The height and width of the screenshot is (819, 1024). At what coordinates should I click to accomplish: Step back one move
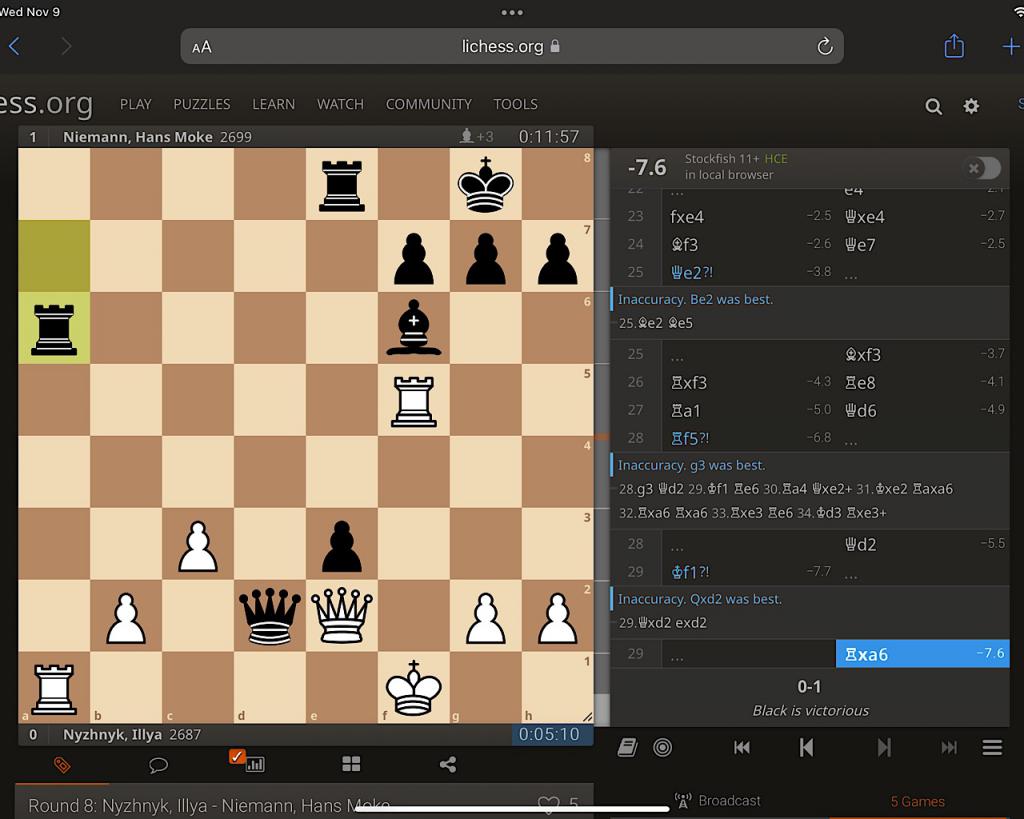pyautogui.click(x=806, y=747)
